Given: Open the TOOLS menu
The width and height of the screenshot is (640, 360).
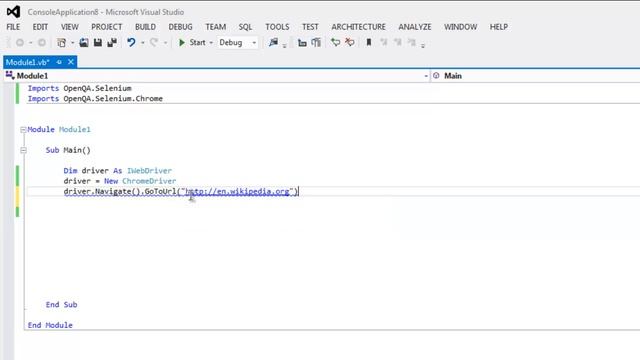Looking at the screenshot, I should (x=277, y=27).
